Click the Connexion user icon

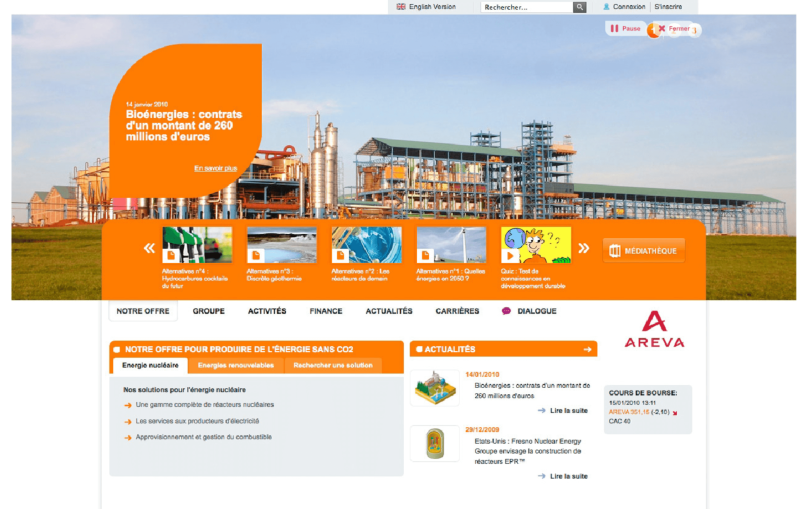click(x=606, y=7)
